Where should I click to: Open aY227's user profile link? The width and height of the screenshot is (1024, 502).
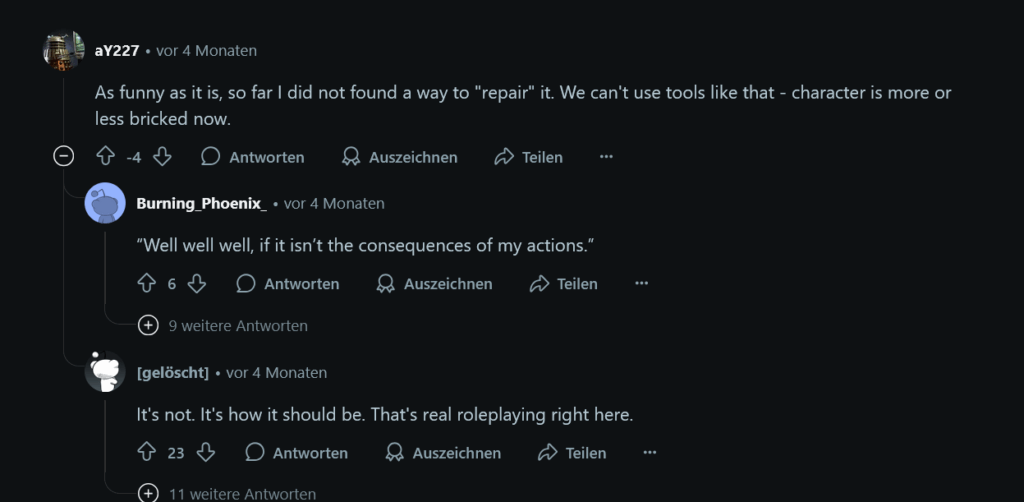coord(116,50)
